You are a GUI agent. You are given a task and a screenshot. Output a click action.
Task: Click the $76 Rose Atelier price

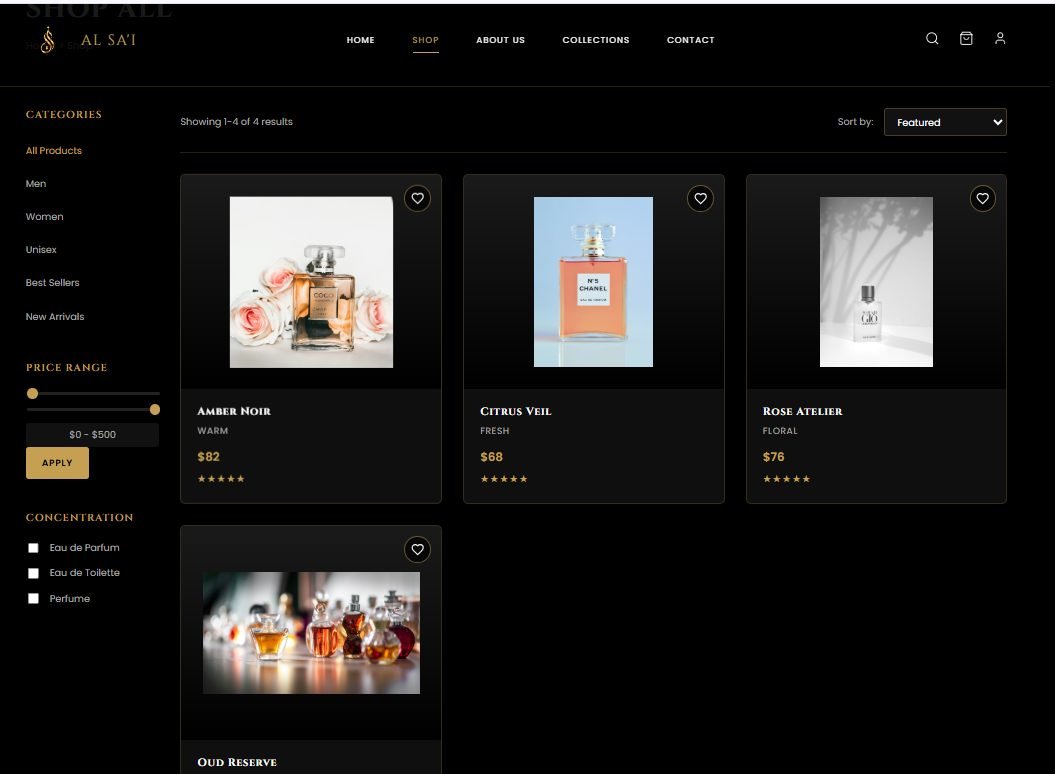coord(774,456)
